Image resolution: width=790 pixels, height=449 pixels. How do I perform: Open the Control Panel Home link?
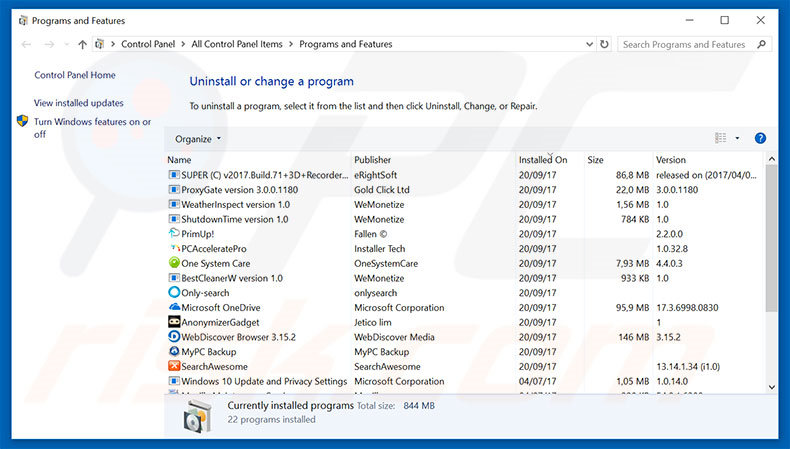point(75,75)
